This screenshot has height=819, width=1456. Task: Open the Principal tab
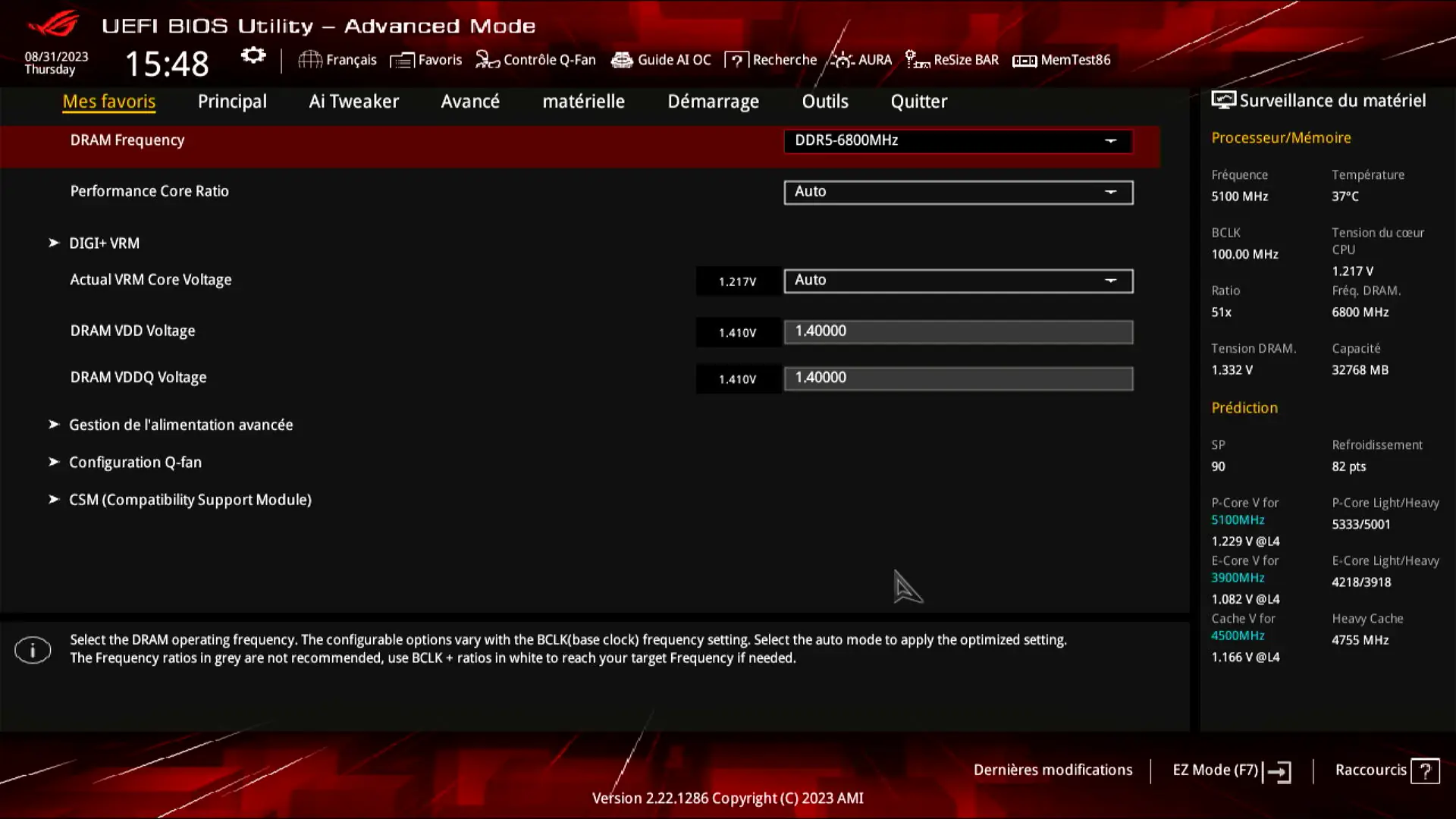click(x=232, y=102)
